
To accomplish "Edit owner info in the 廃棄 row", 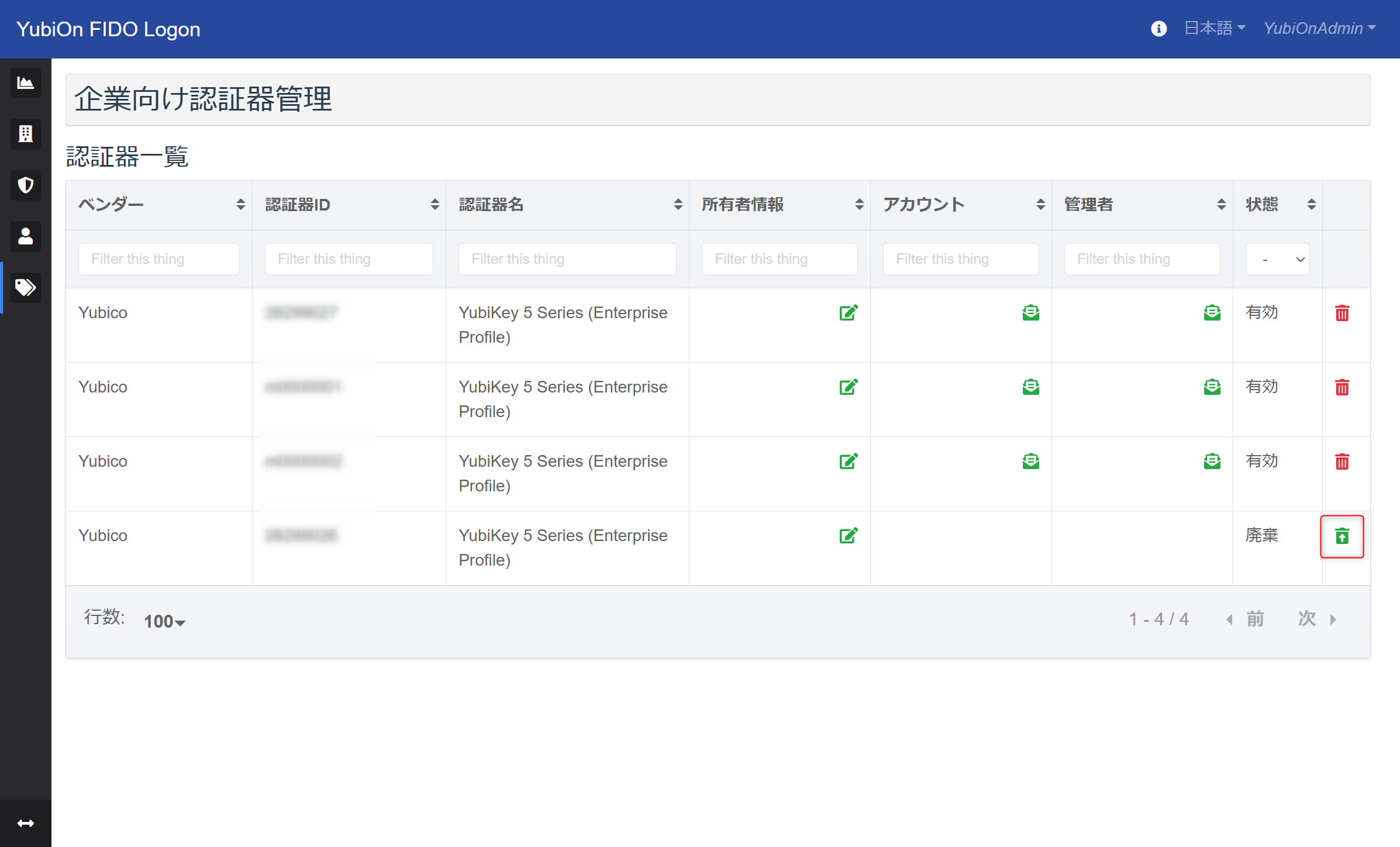I will click(x=848, y=535).
